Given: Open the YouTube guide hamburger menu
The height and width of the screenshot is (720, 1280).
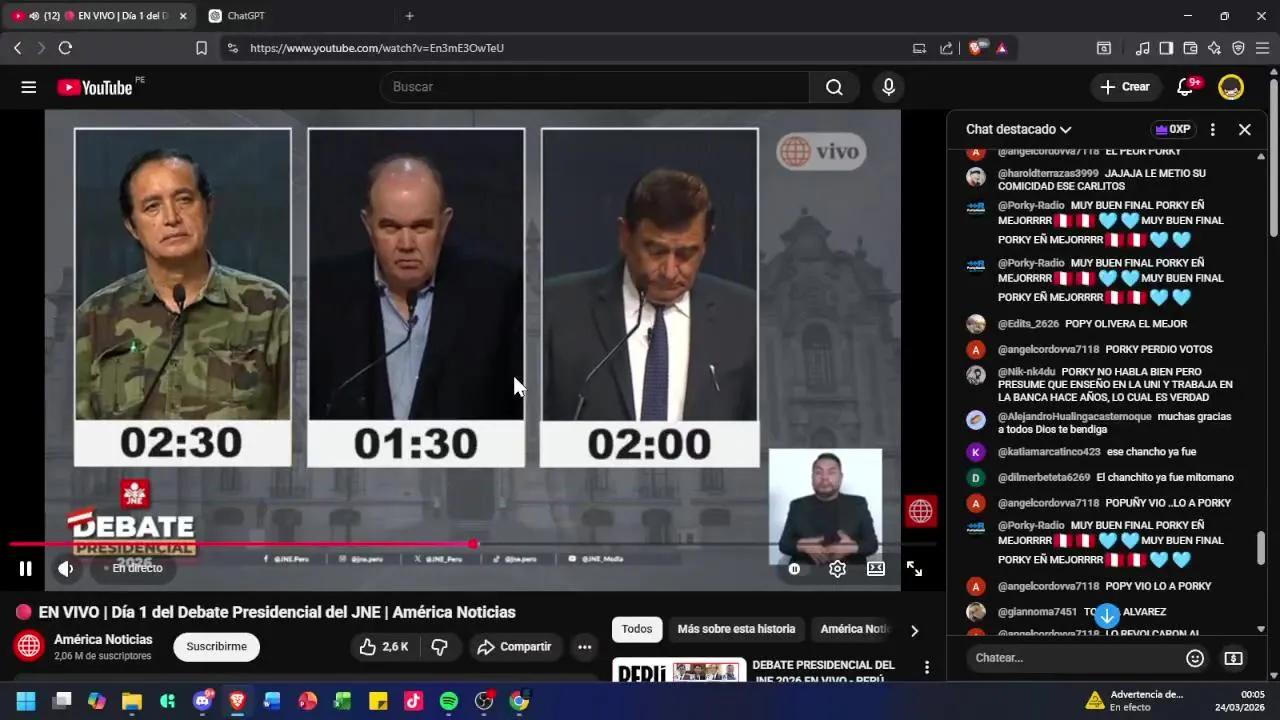Looking at the screenshot, I should click(x=28, y=87).
